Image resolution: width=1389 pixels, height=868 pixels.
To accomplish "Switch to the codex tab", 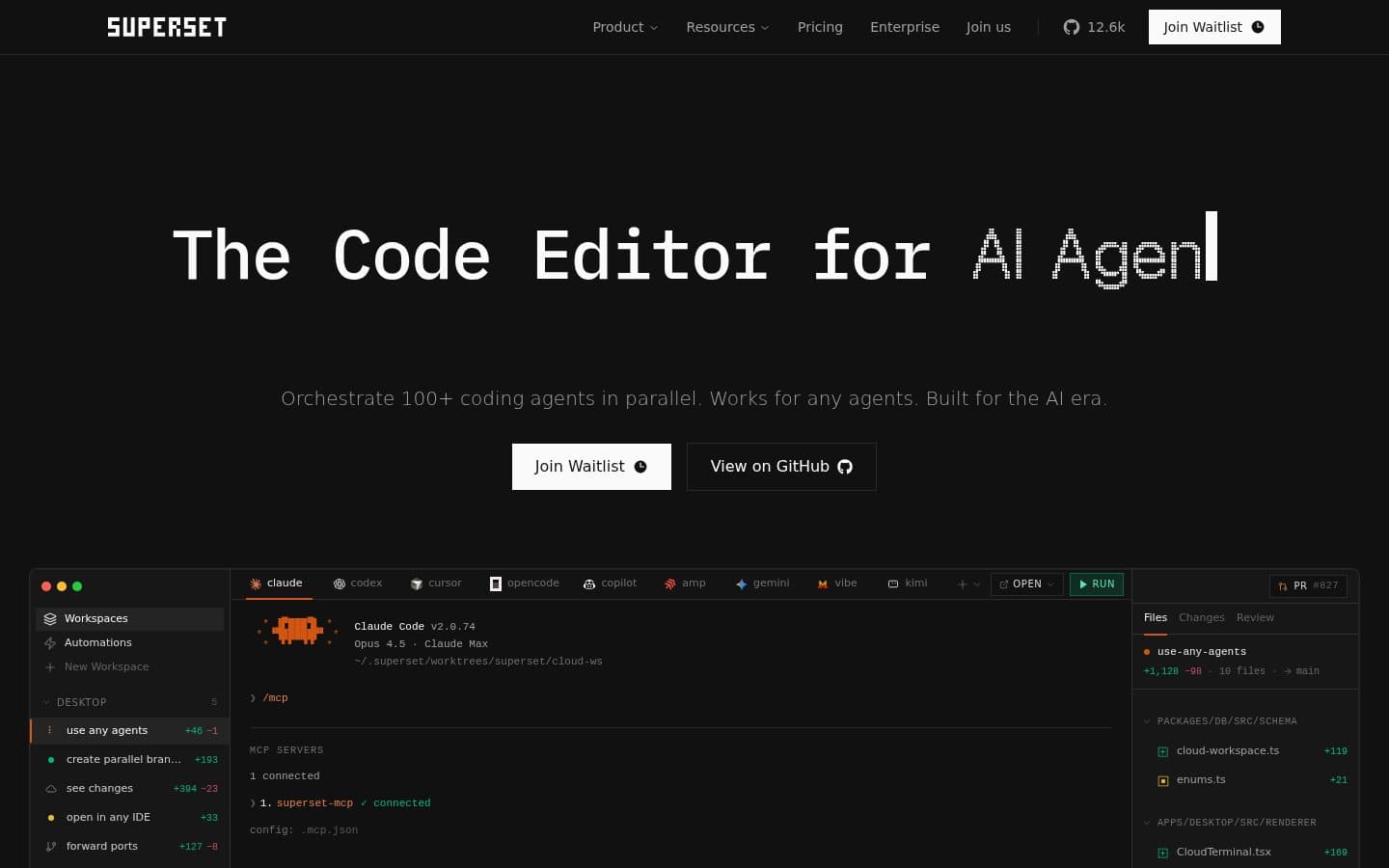I will pyautogui.click(x=358, y=583).
